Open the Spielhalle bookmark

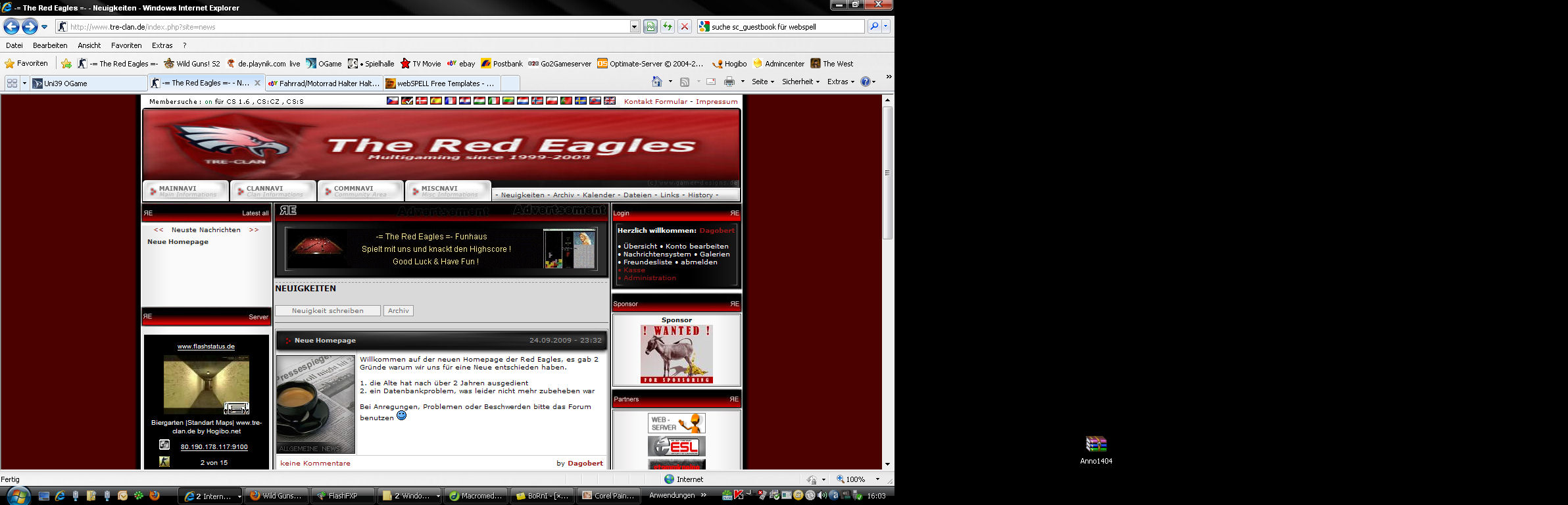pyautogui.click(x=371, y=64)
